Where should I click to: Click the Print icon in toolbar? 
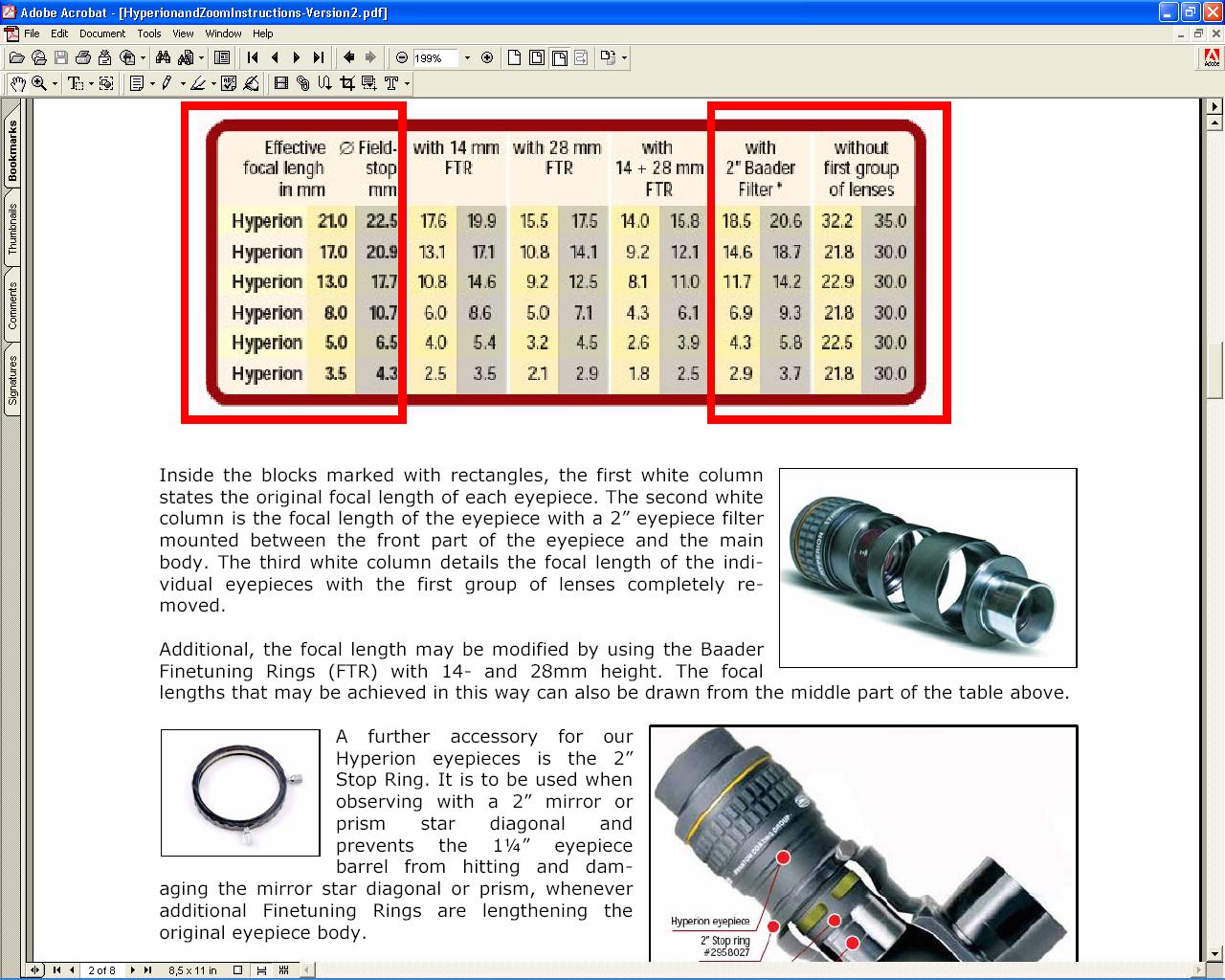[x=83, y=58]
